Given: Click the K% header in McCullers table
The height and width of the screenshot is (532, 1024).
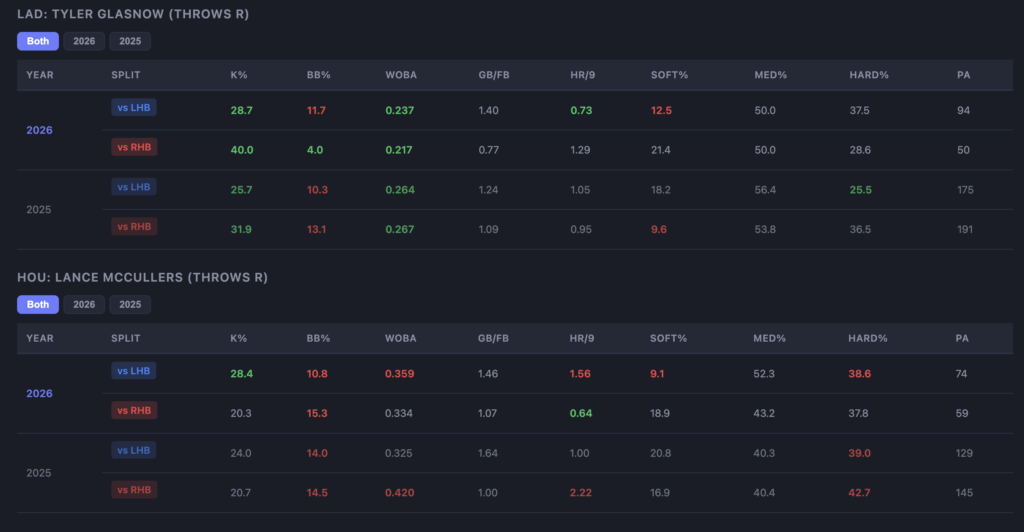Looking at the screenshot, I should [x=238, y=338].
